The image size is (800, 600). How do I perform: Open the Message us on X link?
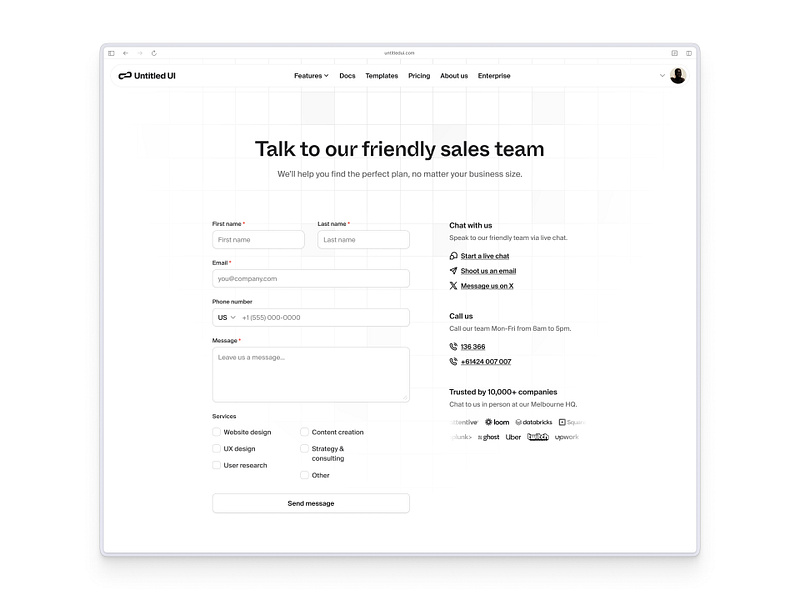(487, 286)
